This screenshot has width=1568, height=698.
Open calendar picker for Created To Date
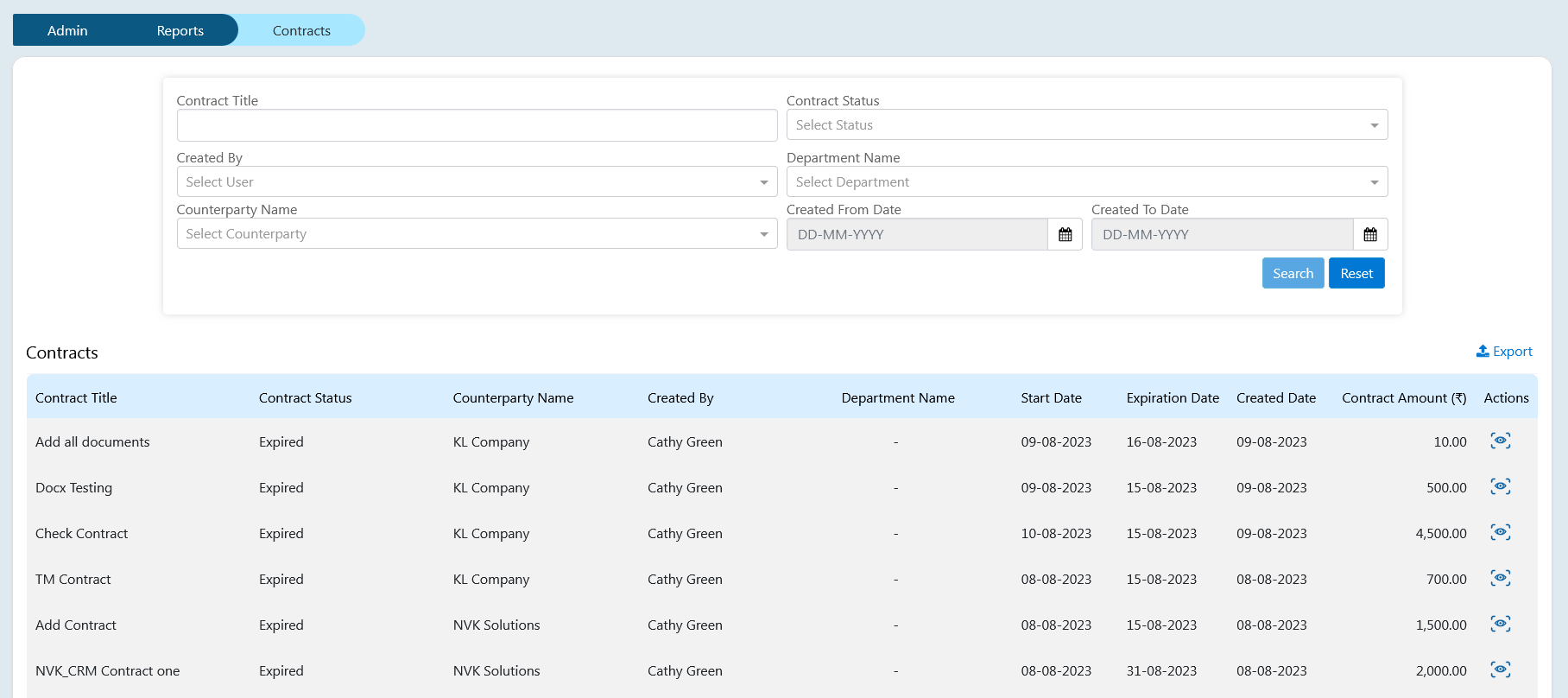(x=1369, y=234)
